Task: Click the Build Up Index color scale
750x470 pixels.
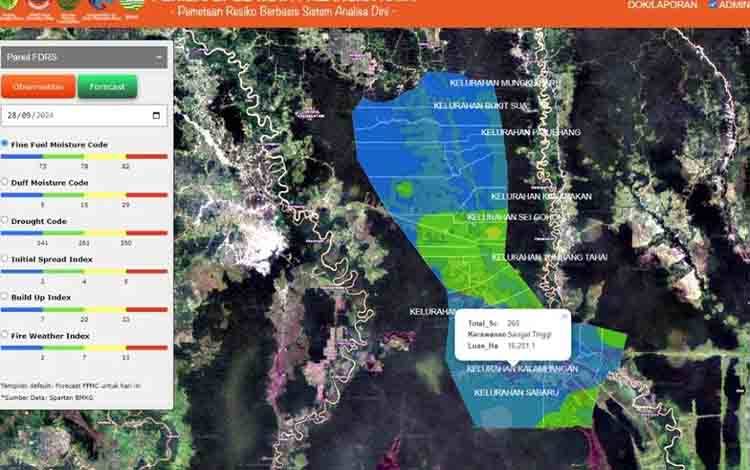Action: coord(84,309)
